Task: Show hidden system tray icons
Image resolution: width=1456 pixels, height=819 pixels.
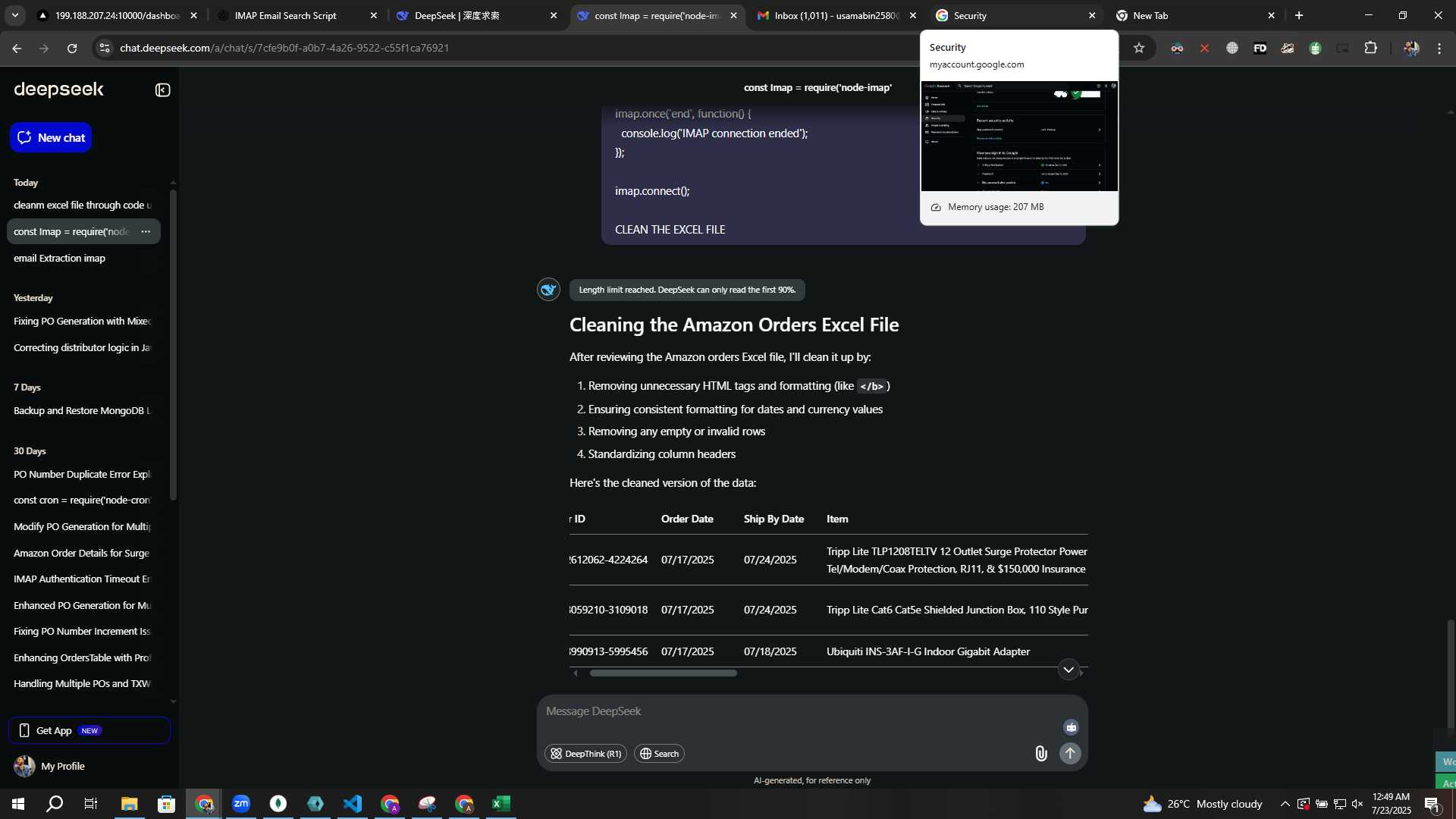Action: click(x=1285, y=804)
